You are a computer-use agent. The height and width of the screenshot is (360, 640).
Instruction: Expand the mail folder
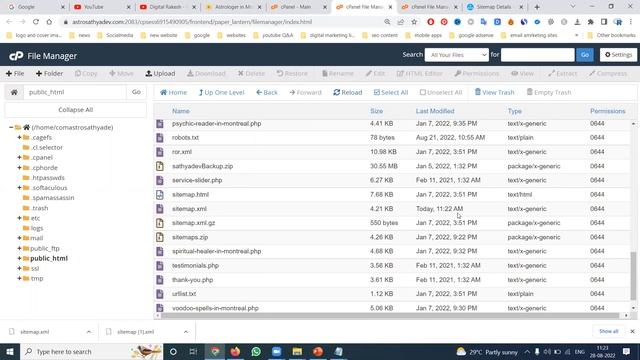coord(19,238)
